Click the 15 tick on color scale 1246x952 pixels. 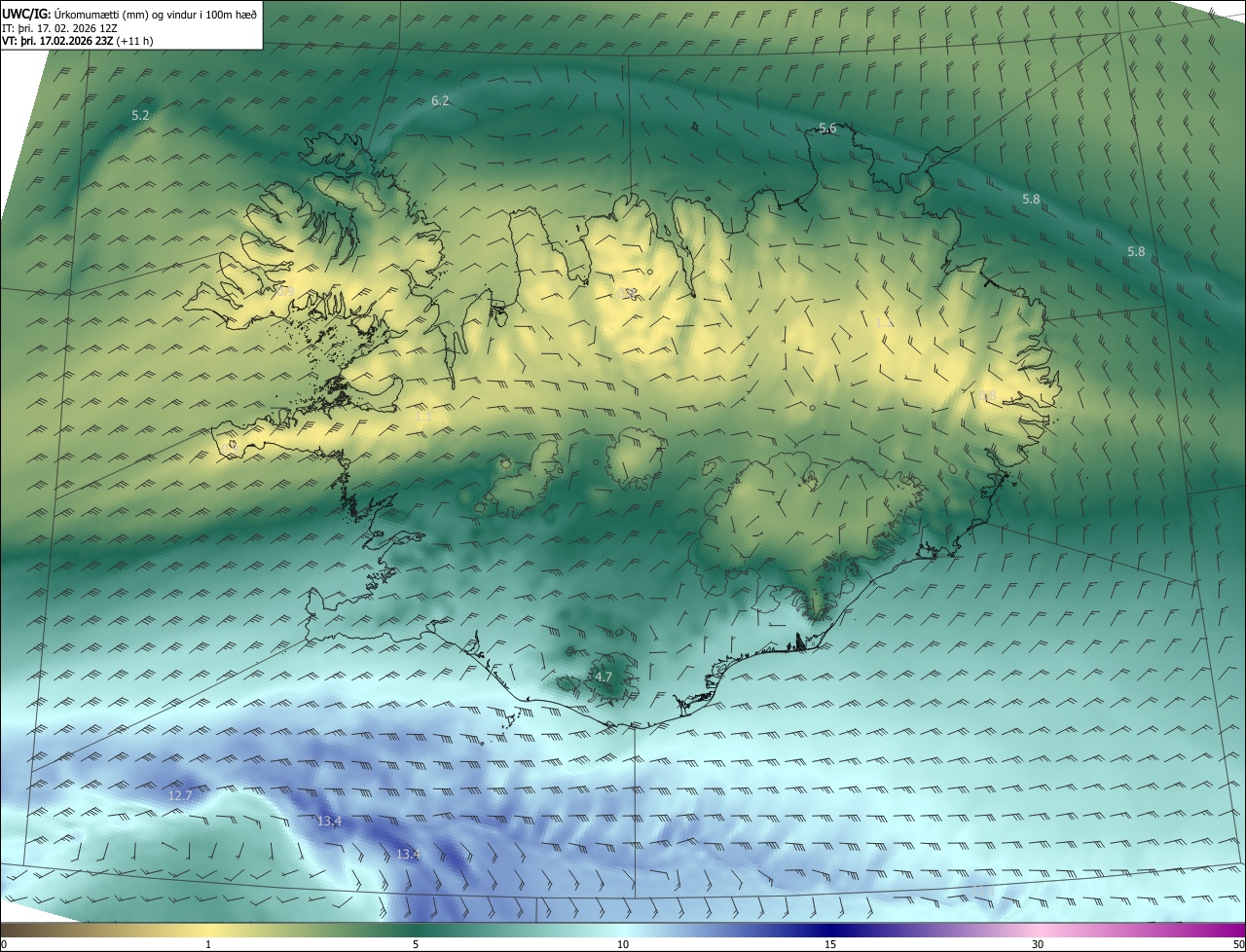(x=830, y=944)
